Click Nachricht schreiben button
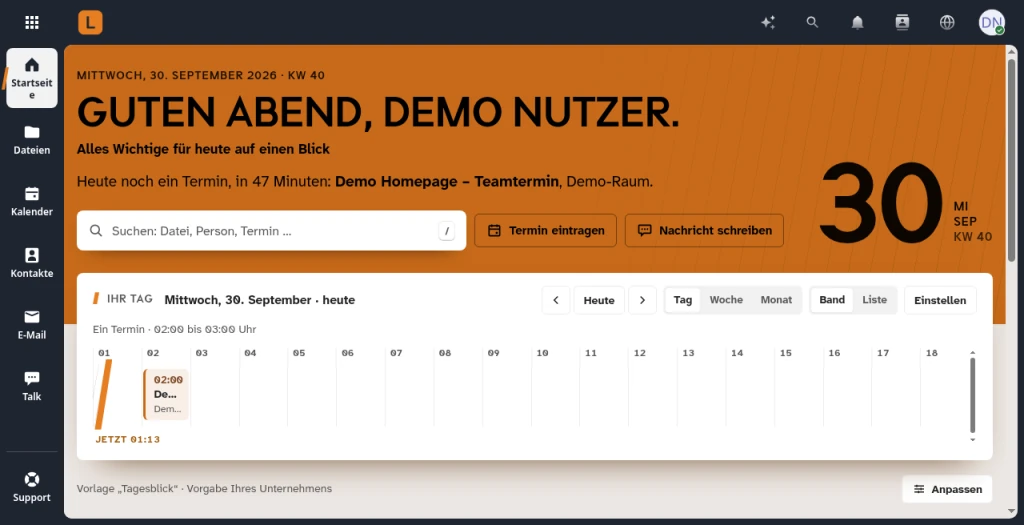The width and height of the screenshot is (1024, 525). 704,231
